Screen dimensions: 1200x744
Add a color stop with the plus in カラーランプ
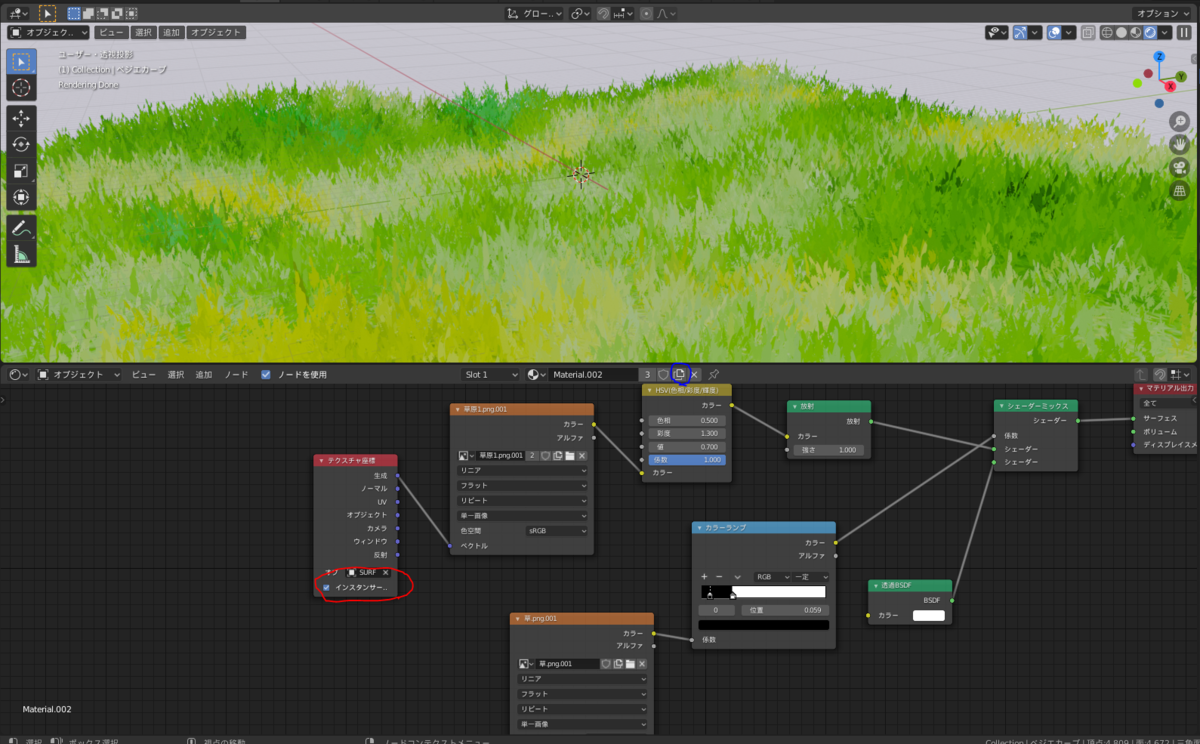[x=704, y=576]
